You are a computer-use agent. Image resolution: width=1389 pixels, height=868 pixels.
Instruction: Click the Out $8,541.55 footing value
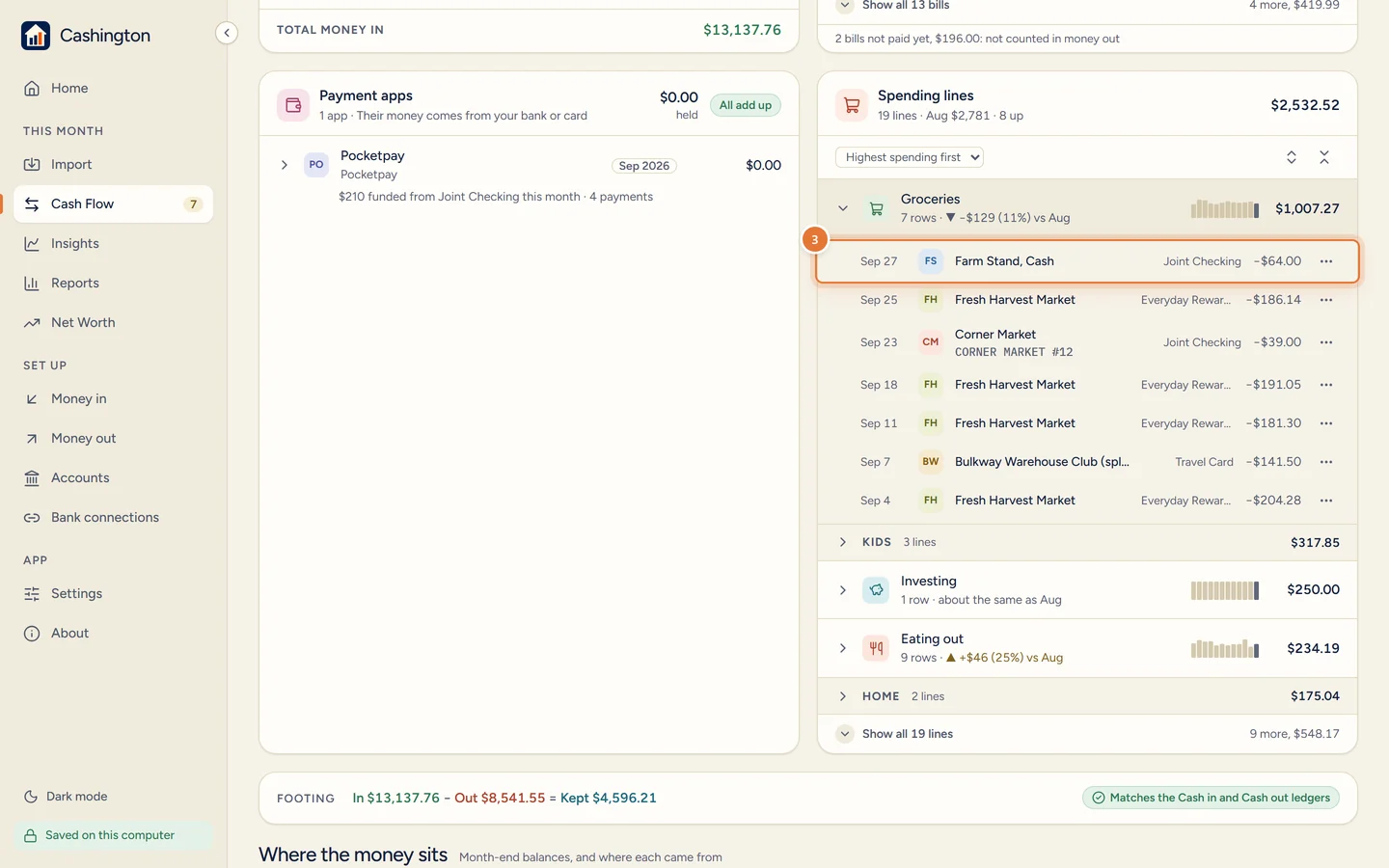(x=500, y=798)
